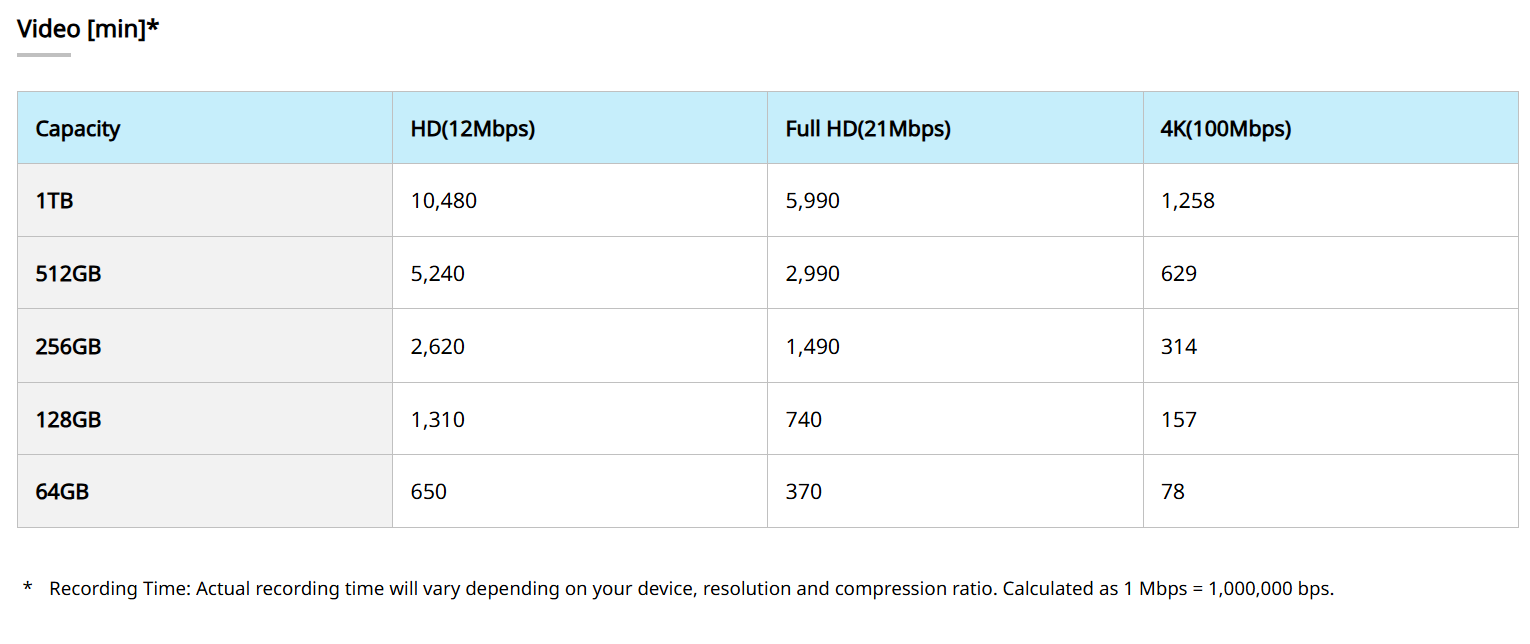Select the 1,258 cell under 4K
The height and width of the screenshot is (644, 1530).
click(x=1188, y=201)
